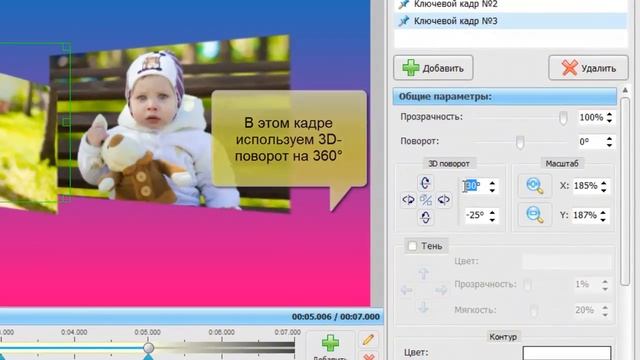Click the timeline playhead handle
The image size is (640, 360).
149,348
